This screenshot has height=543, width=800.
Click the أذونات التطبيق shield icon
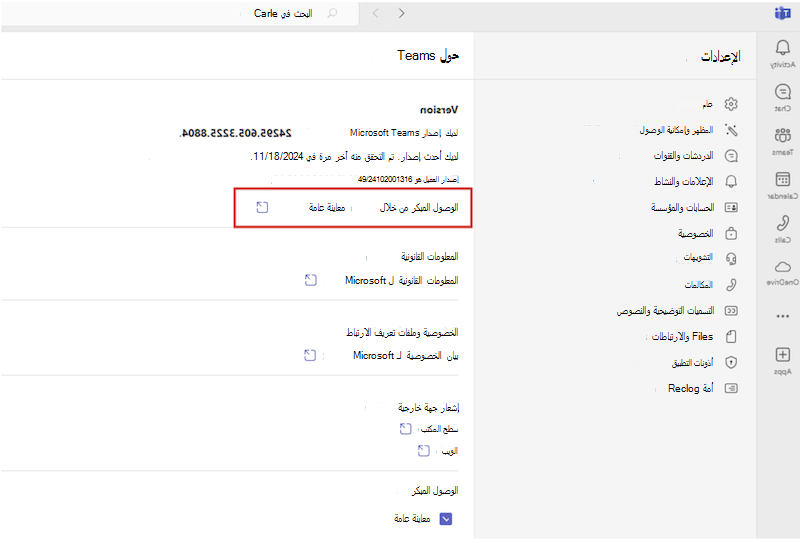pos(731,363)
